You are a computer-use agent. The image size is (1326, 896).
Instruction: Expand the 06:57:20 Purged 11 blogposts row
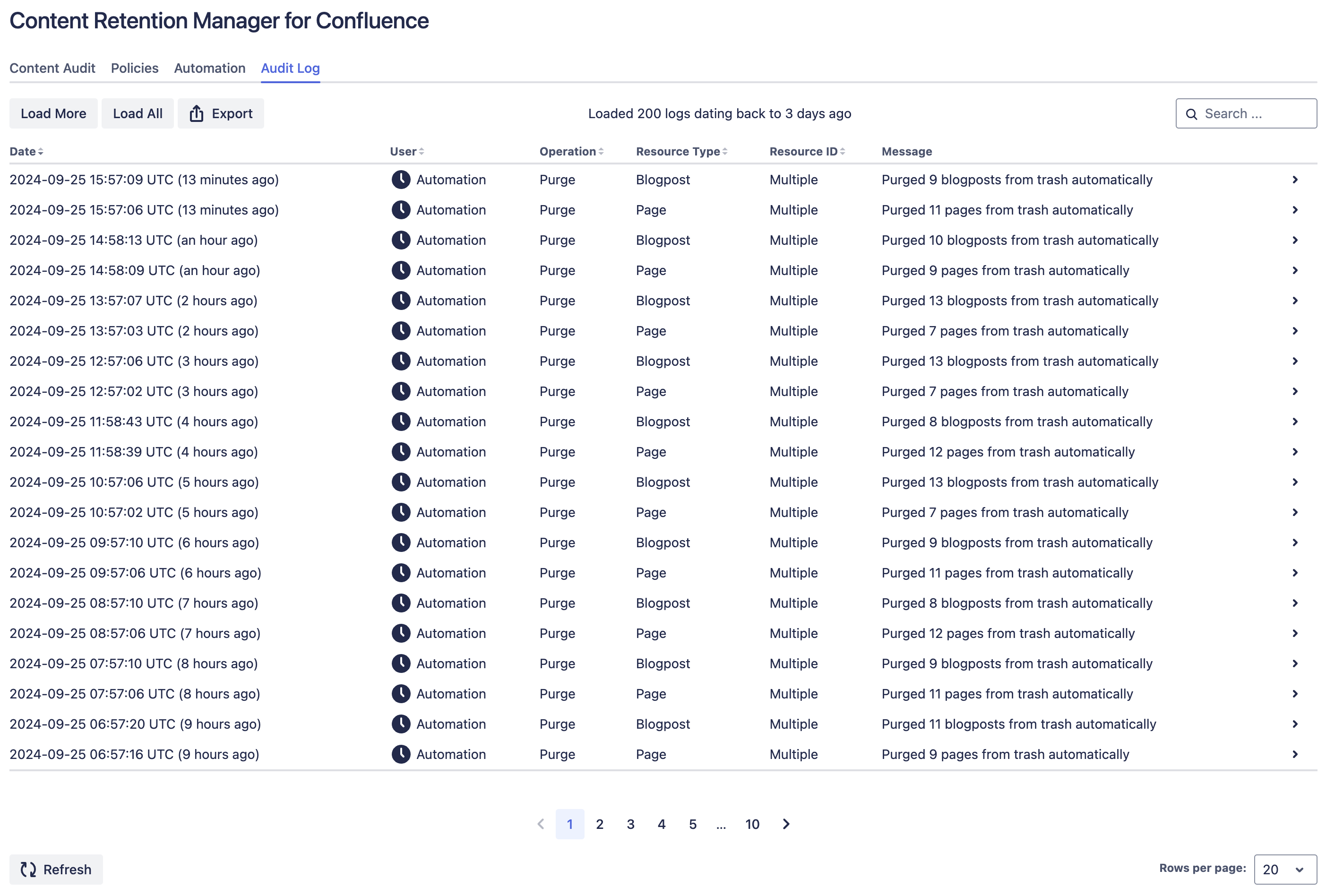coord(1295,724)
